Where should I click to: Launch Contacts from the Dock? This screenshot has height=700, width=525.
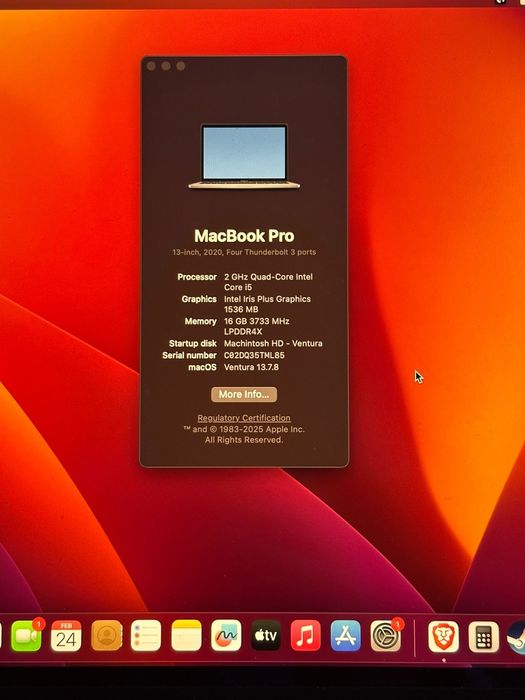[x=106, y=636]
